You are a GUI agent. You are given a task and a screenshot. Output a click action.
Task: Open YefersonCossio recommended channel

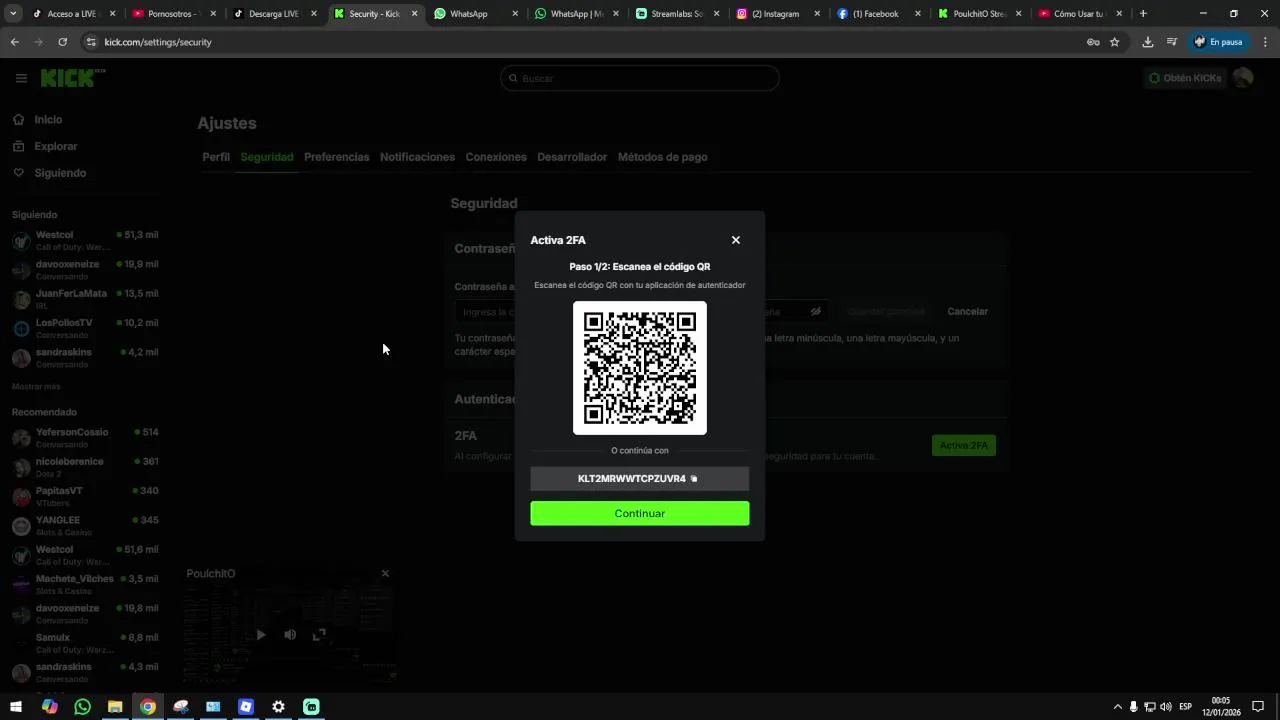85,437
